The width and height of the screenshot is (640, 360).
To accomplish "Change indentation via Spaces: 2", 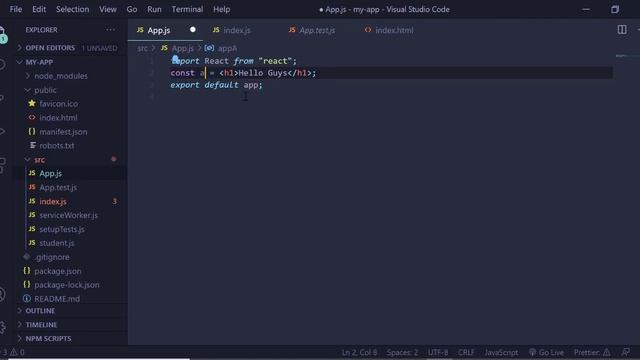I will 402,352.
